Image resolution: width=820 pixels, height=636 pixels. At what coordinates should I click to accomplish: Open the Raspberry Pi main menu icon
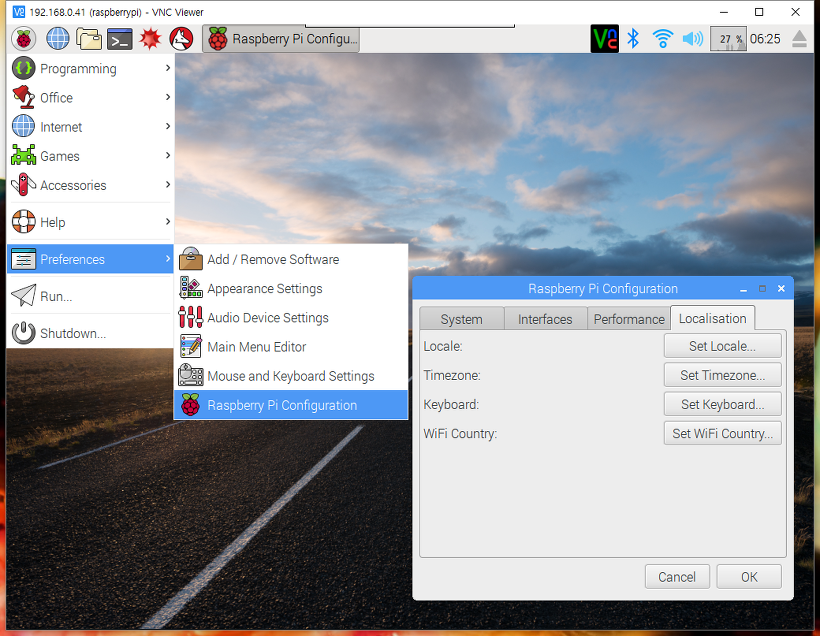click(x=24, y=39)
